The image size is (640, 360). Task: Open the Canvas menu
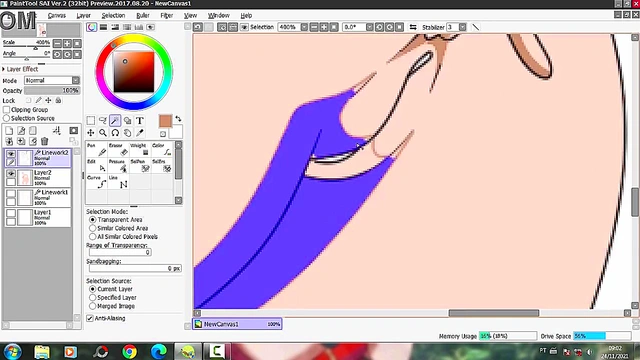pos(56,16)
